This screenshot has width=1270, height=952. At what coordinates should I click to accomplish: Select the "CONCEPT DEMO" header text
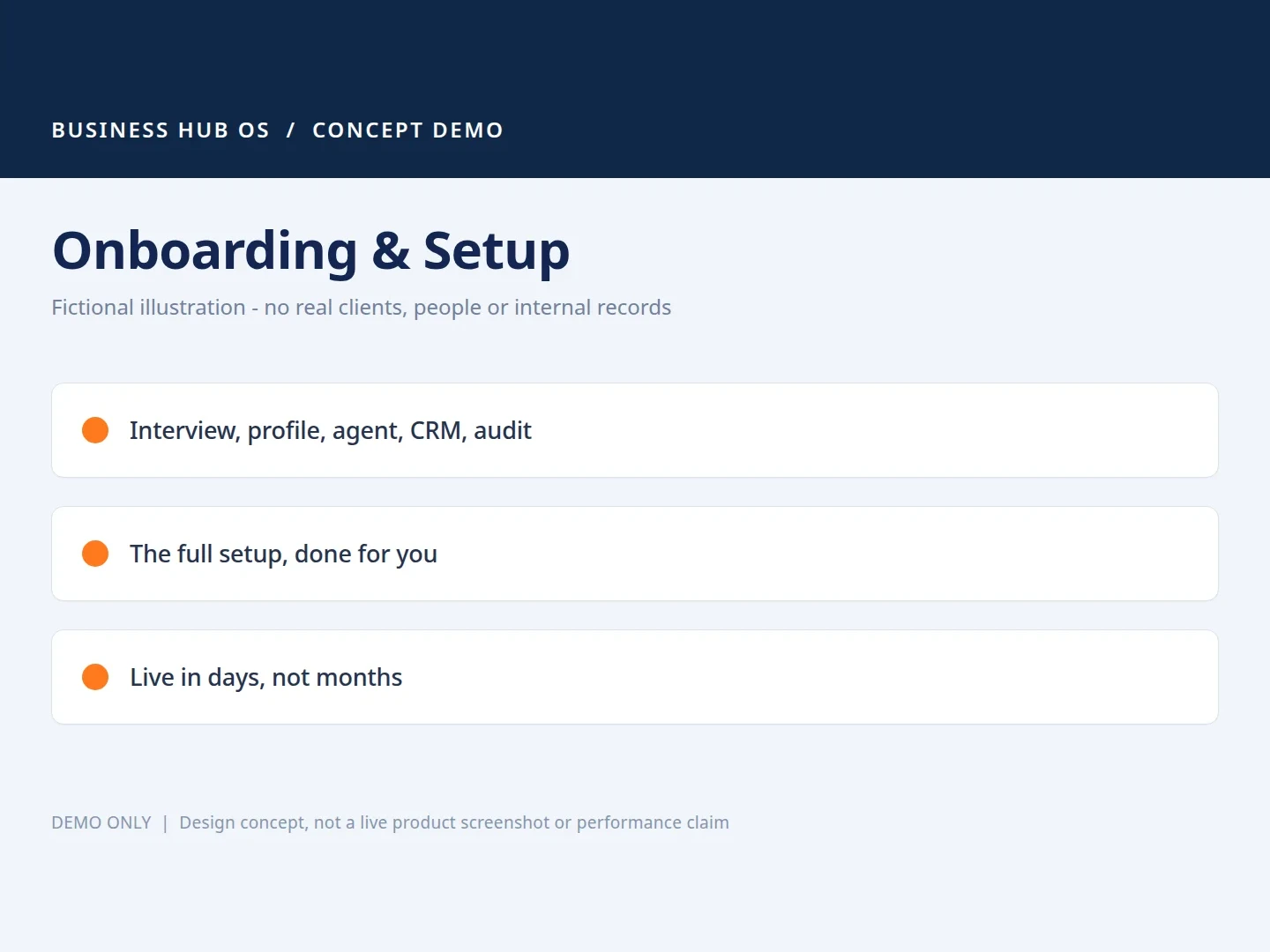point(407,130)
